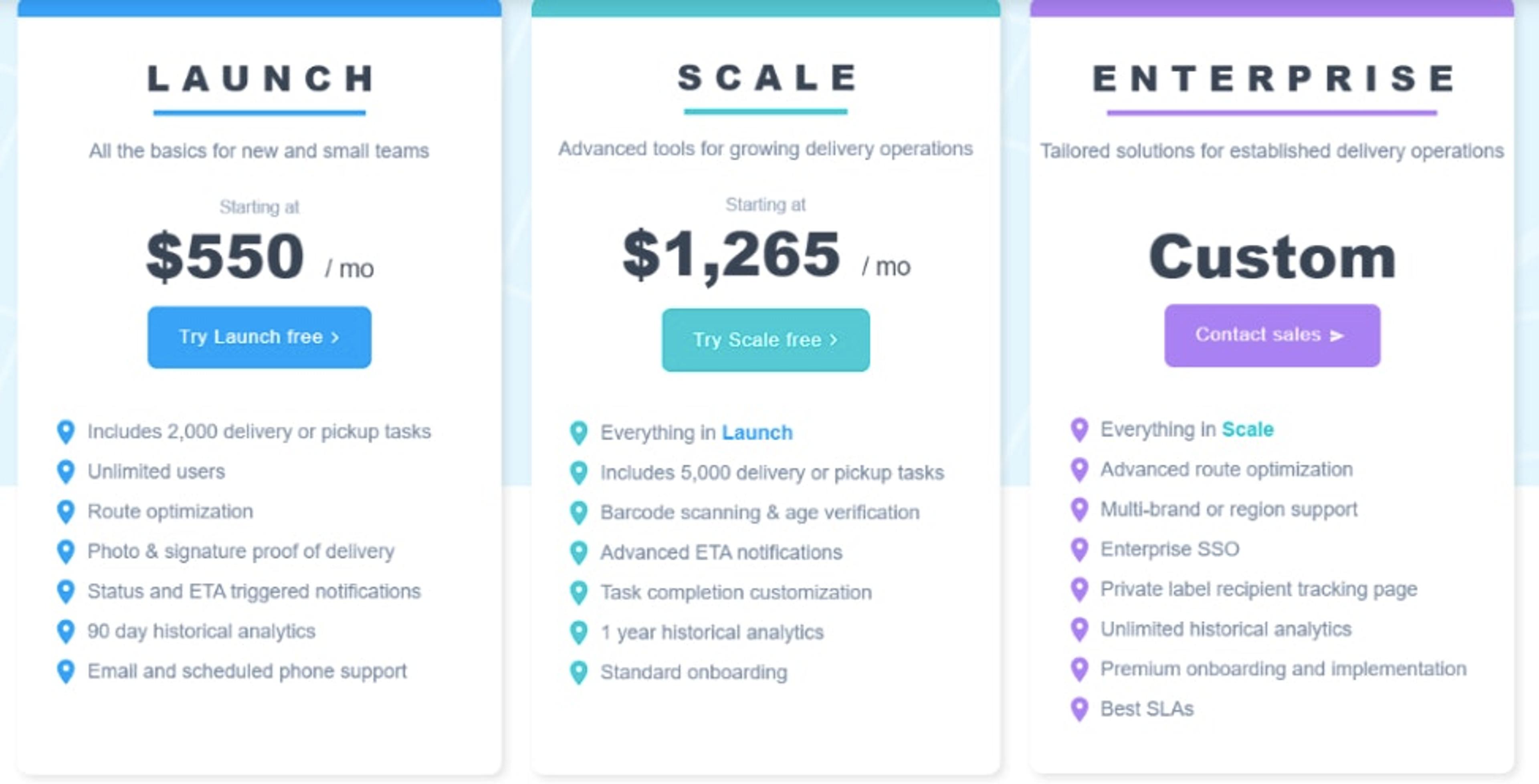Viewport: 1539px width, 784px height.
Task: Click the Custom pricing text
Action: point(1272,257)
